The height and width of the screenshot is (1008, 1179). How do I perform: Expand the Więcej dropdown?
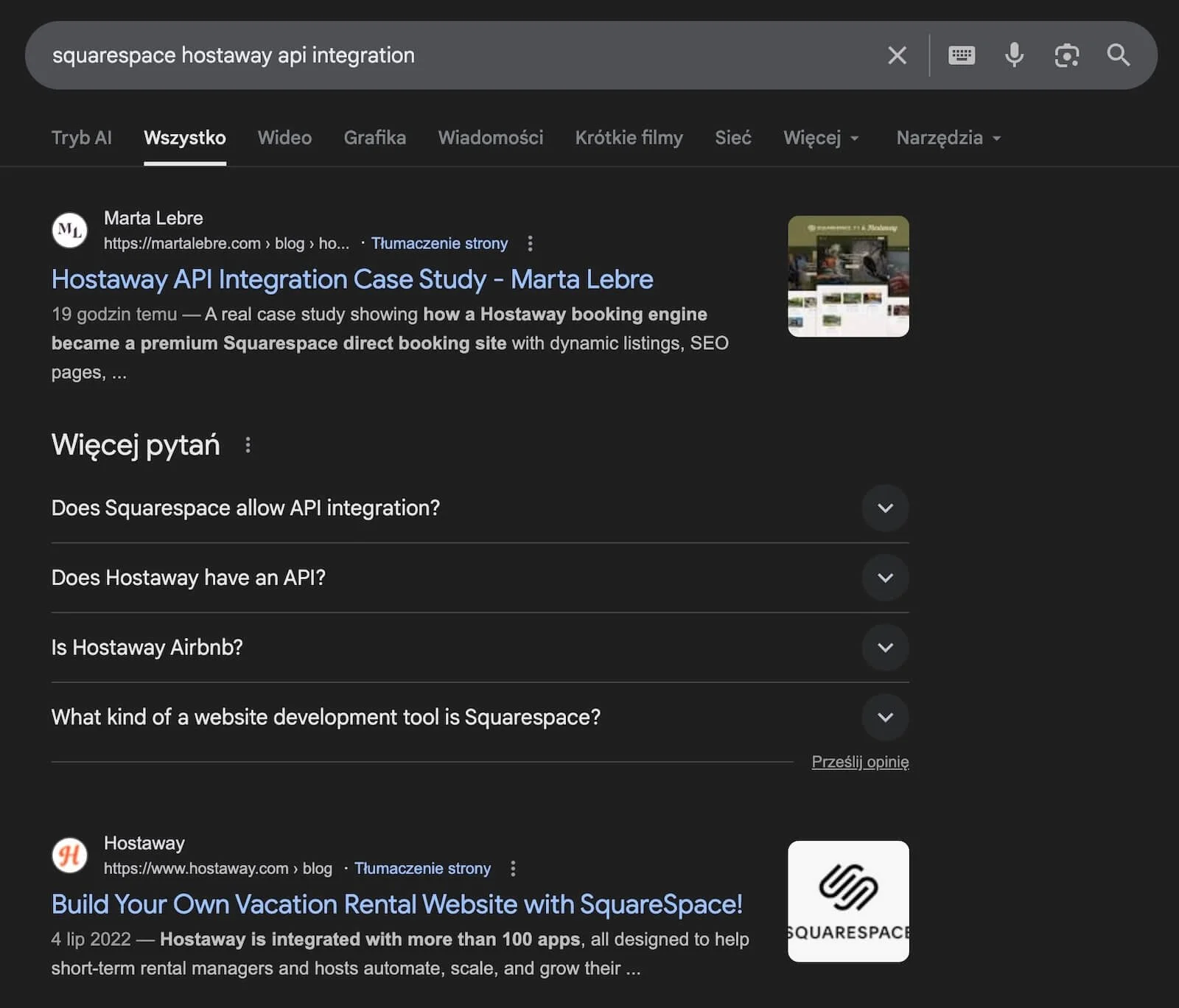click(x=822, y=138)
